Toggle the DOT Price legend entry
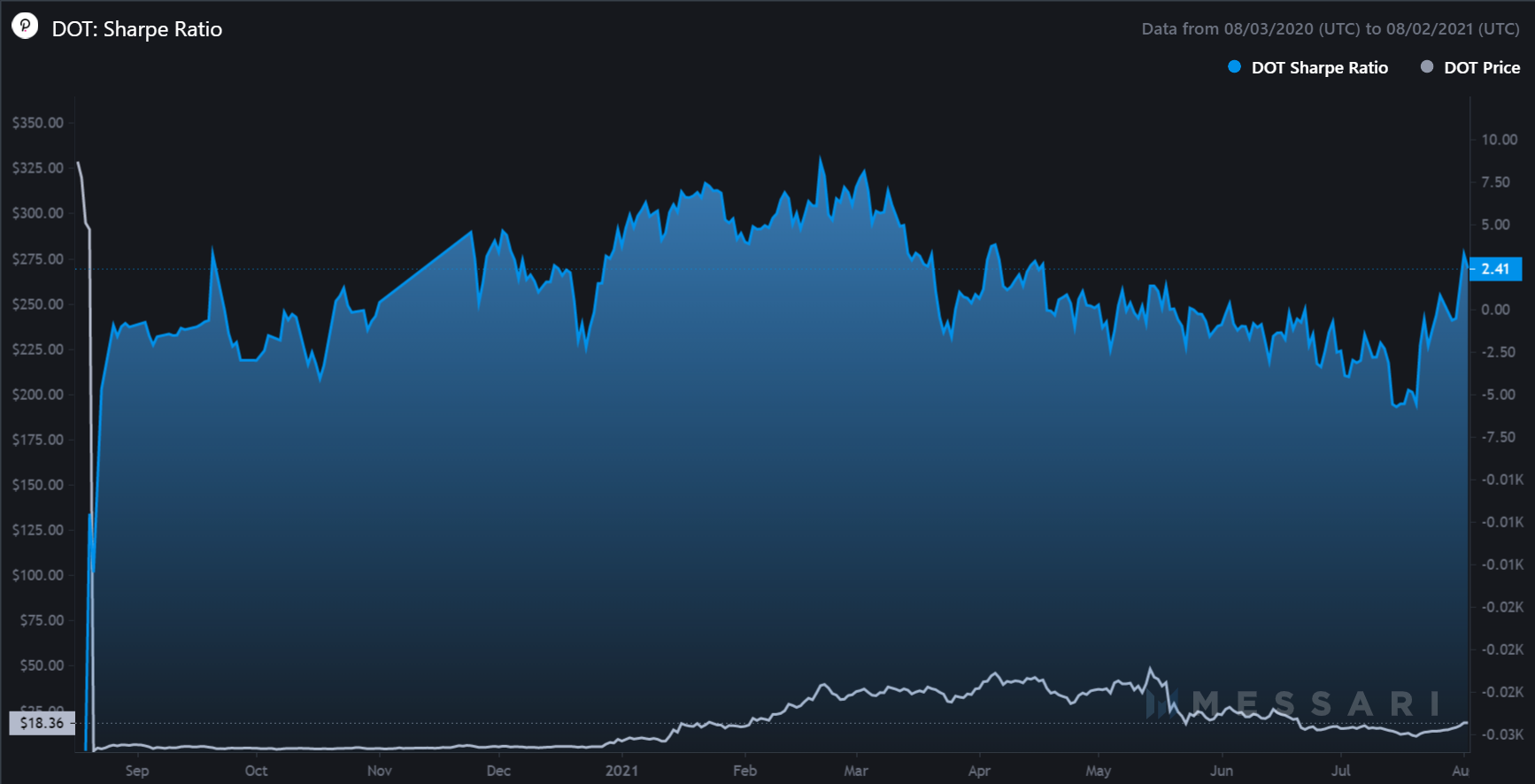1535x784 pixels. (1470, 68)
